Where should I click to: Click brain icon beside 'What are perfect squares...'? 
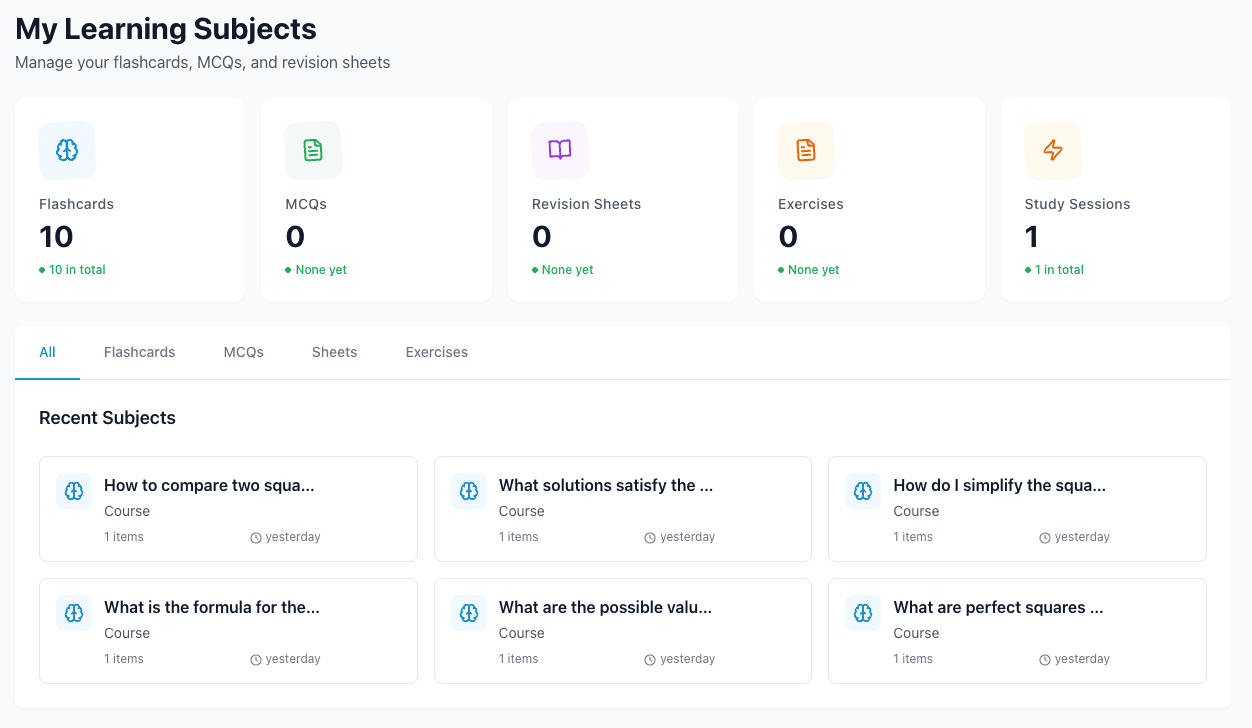point(863,613)
